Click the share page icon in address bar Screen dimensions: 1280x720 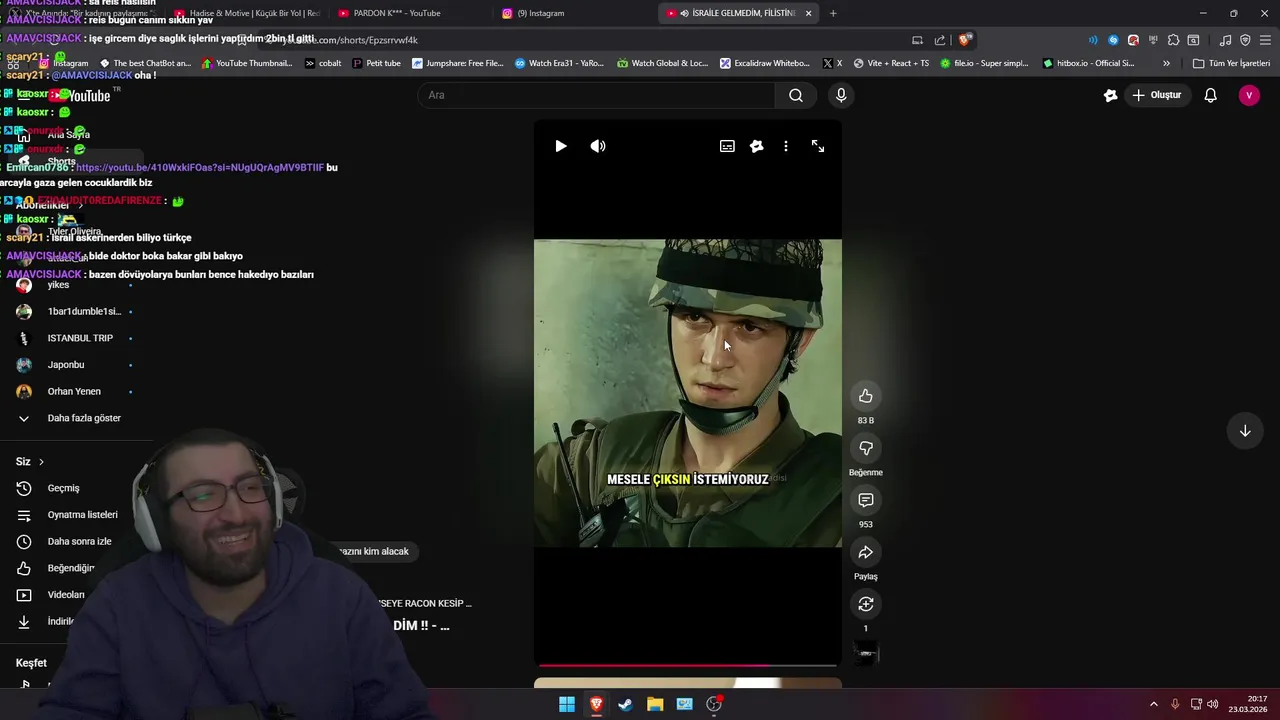tap(940, 40)
